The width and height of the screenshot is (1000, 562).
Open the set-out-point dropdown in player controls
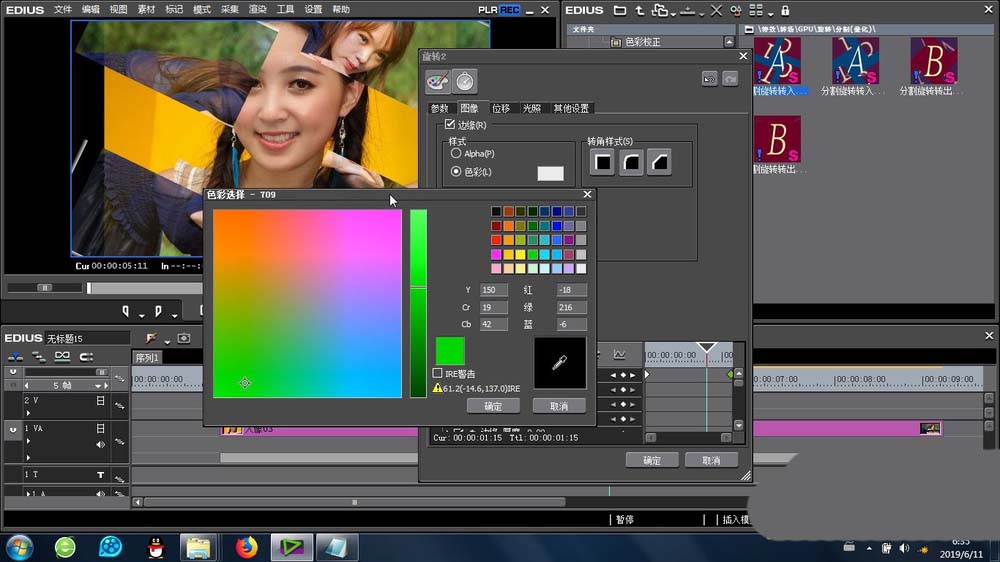tap(174, 314)
